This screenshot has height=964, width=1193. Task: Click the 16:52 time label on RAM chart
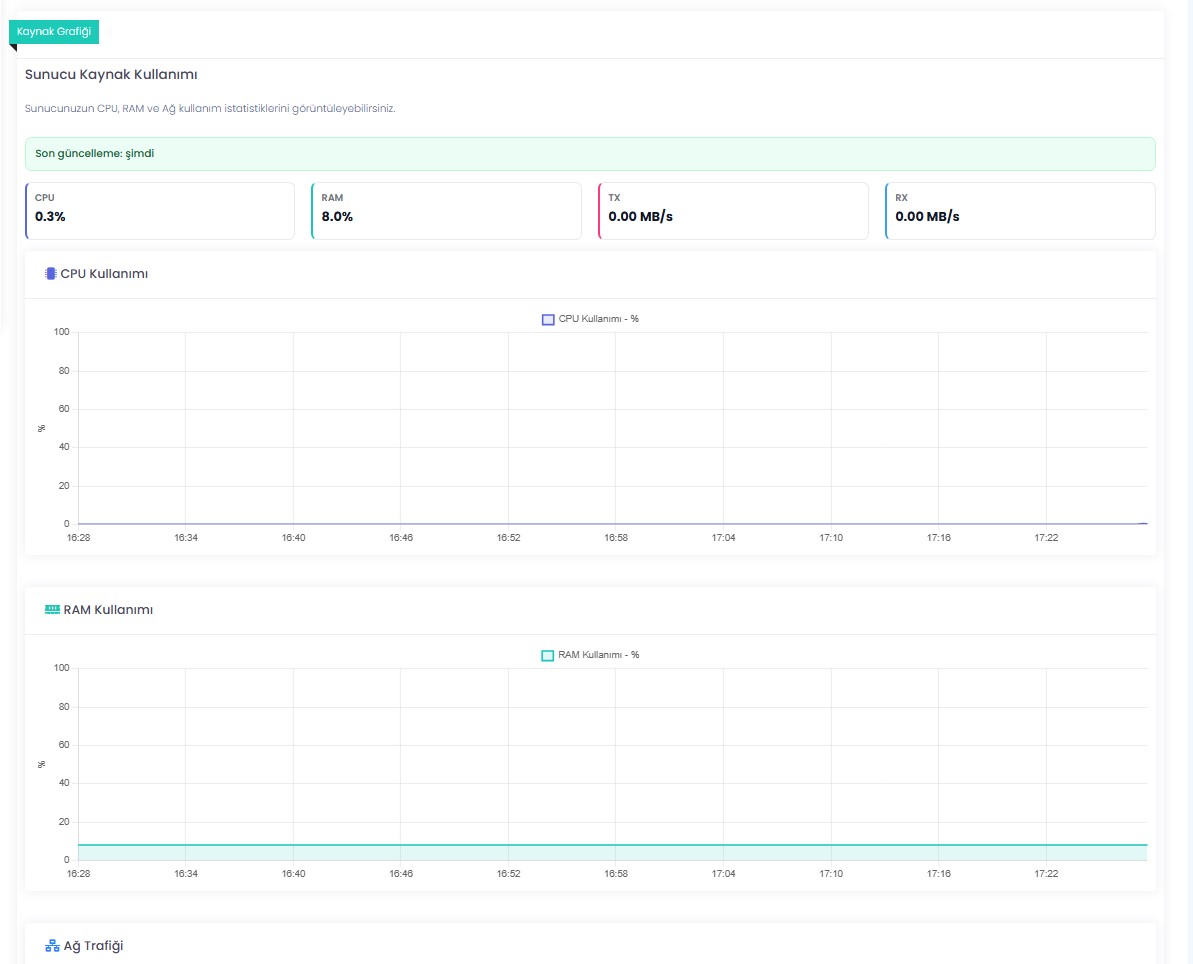tap(509, 873)
